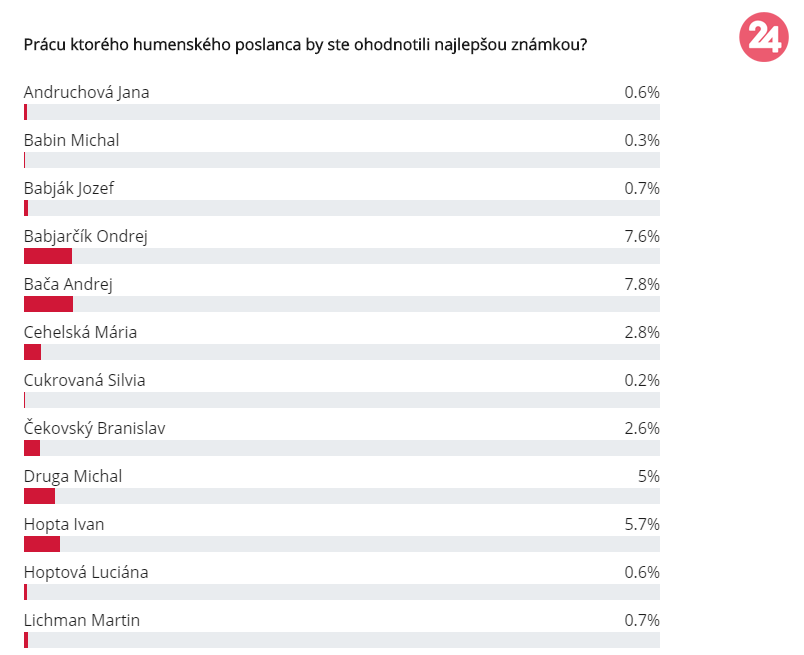Click the poll question heading text
Image resolution: width=804 pixels, height=655 pixels.
305,45
